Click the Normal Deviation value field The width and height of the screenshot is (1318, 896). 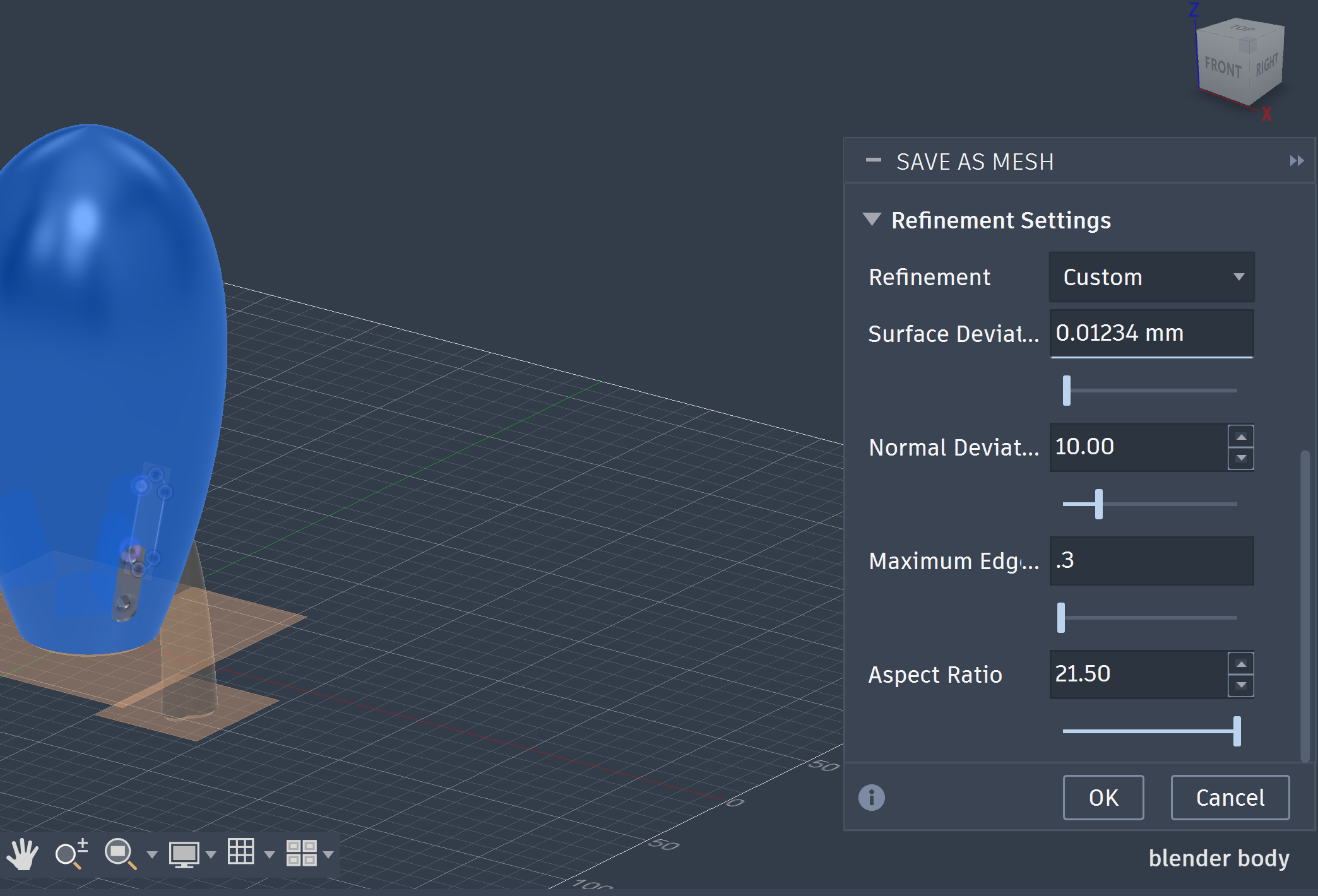(1139, 447)
